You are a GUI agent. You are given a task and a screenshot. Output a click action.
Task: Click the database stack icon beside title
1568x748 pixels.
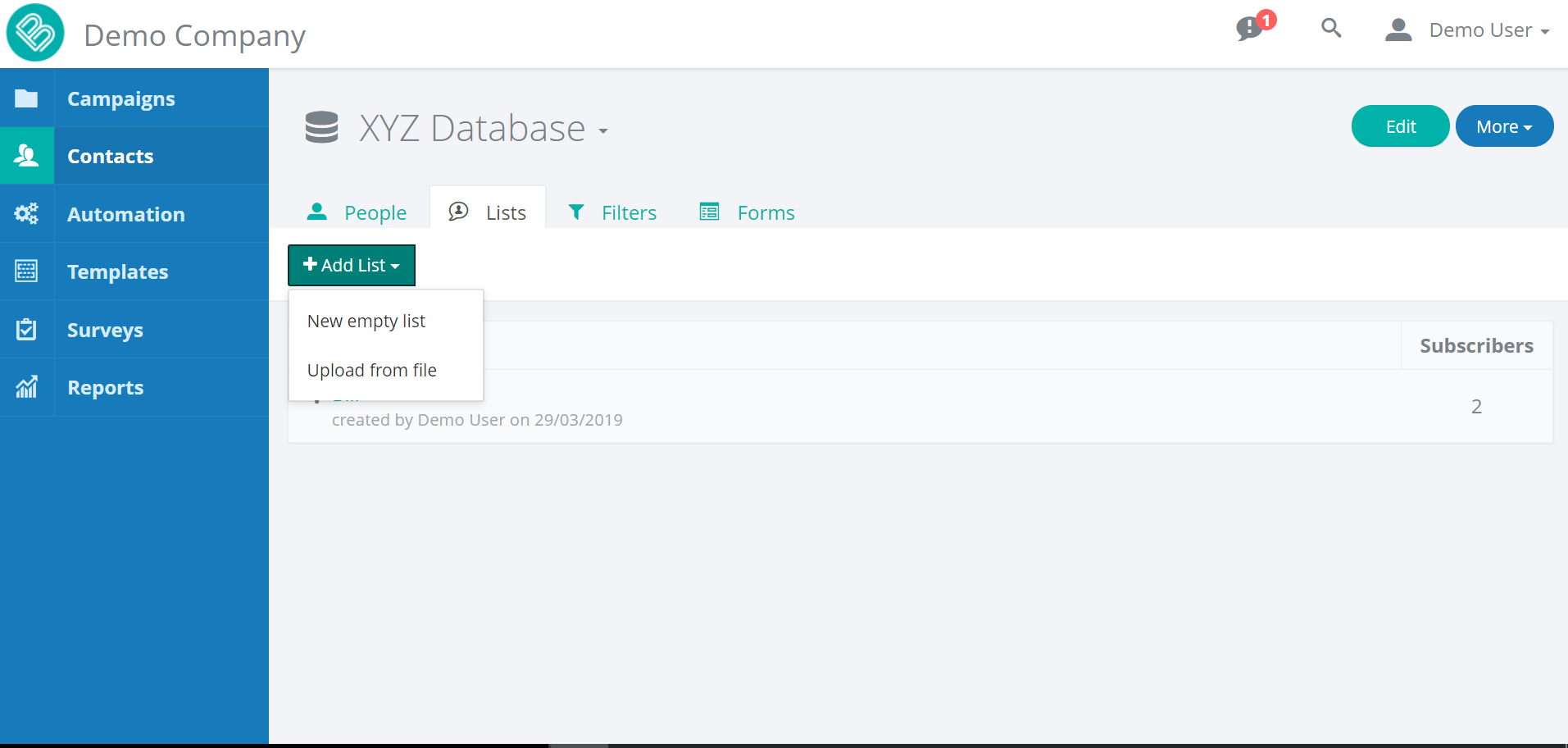tap(321, 128)
